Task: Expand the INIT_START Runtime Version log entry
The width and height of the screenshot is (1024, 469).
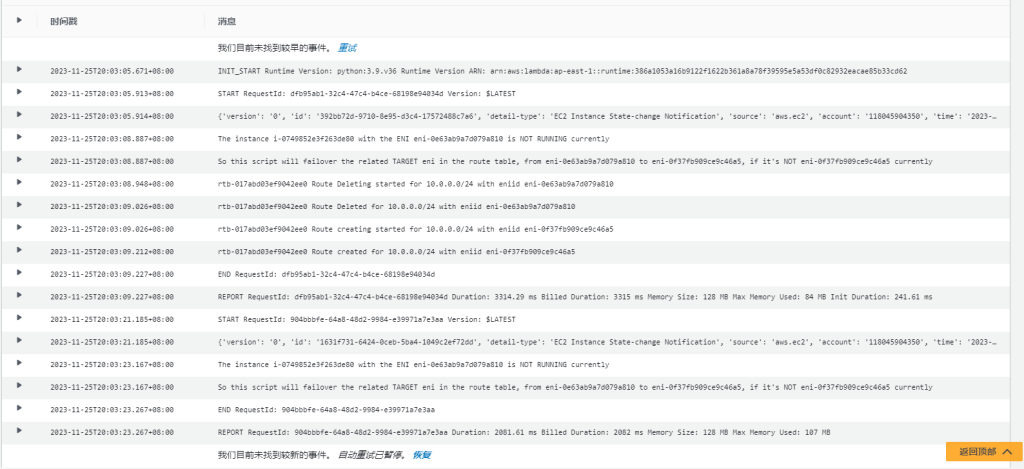Action: coord(19,71)
